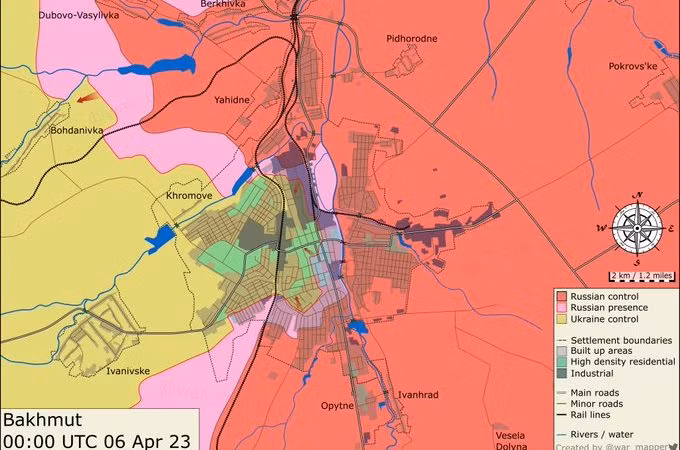Click the Bakhmut map title text
This screenshot has height=450, width=680.
[42, 420]
